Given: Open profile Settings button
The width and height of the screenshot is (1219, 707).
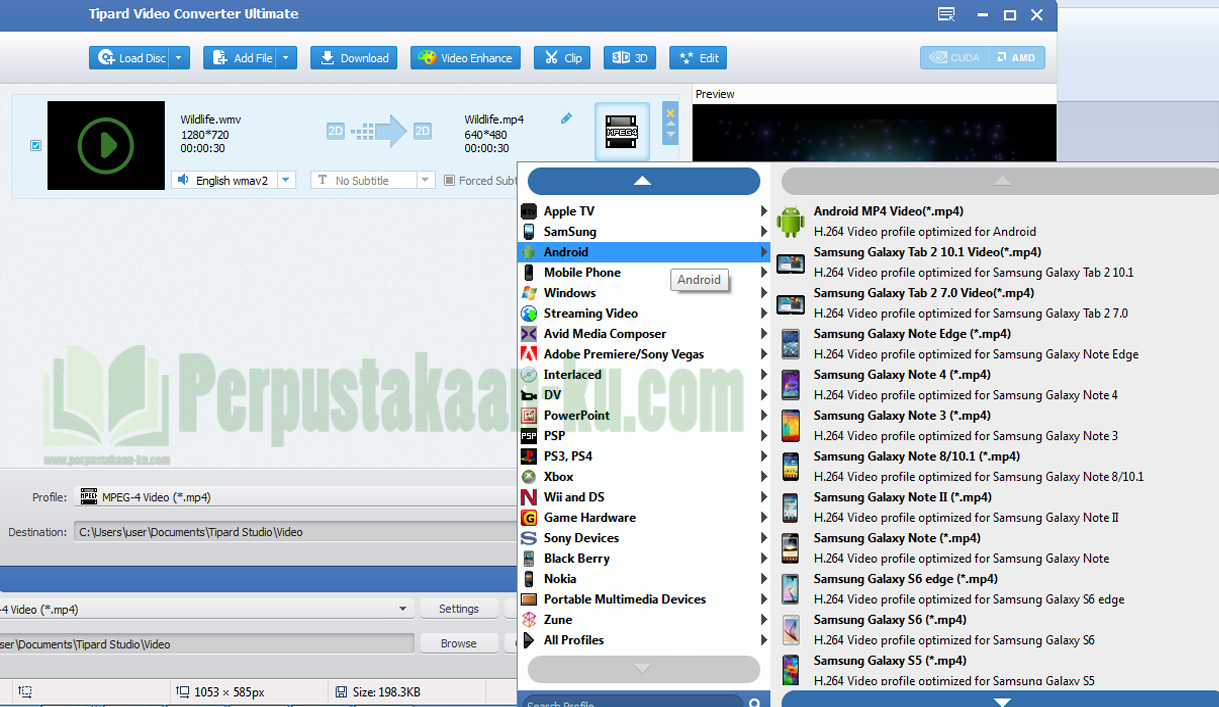Looking at the screenshot, I should pyautogui.click(x=459, y=608).
